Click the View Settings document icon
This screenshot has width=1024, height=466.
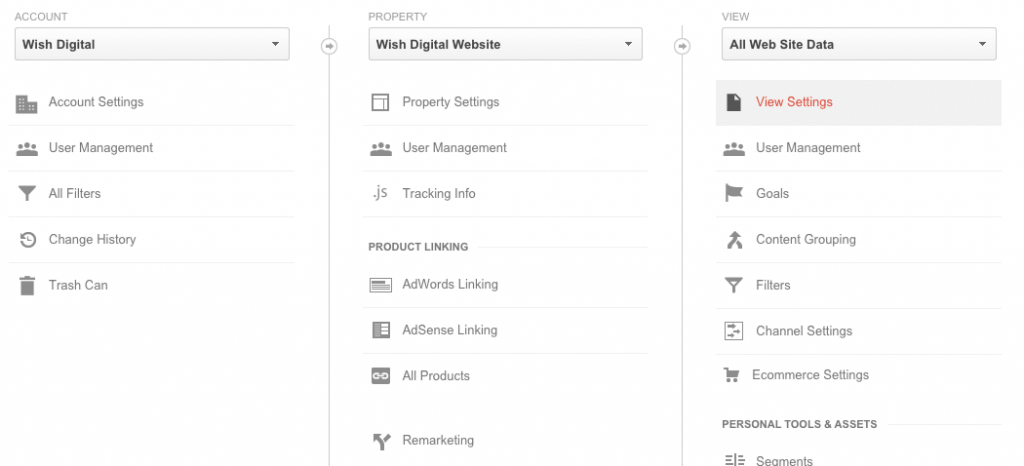pos(734,102)
